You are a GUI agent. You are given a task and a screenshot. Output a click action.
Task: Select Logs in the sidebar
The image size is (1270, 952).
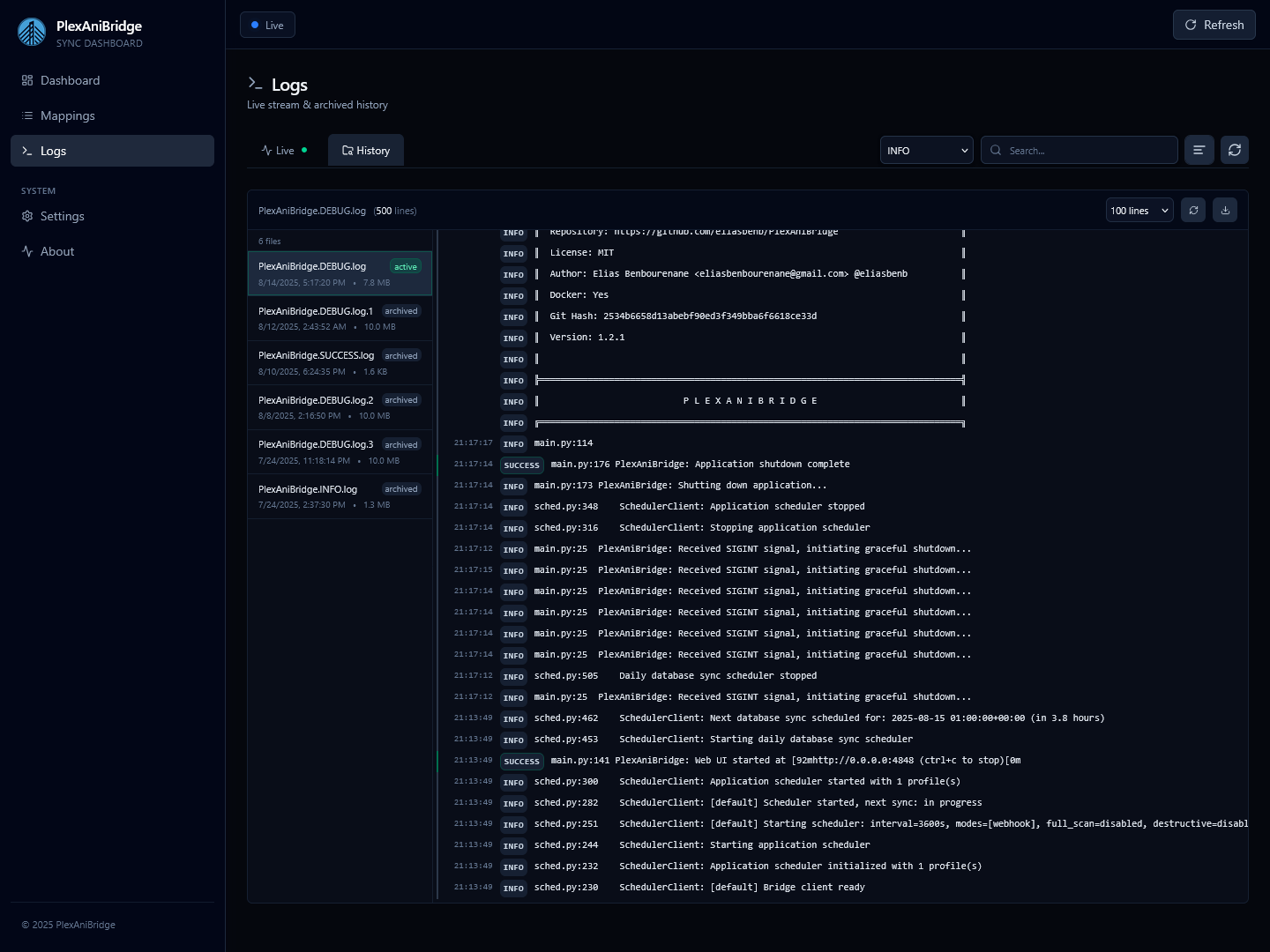pos(112,151)
